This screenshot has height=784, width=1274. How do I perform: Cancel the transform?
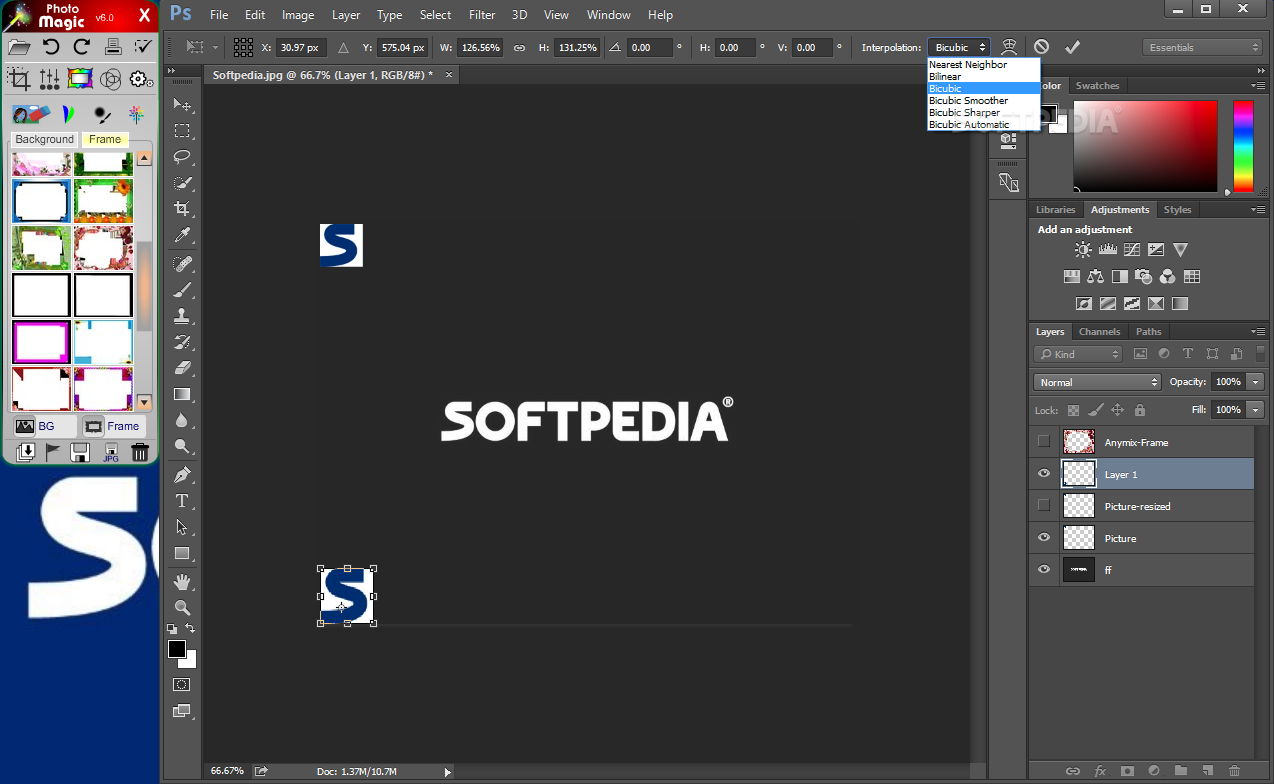pyautogui.click(x=1041, y=47)
